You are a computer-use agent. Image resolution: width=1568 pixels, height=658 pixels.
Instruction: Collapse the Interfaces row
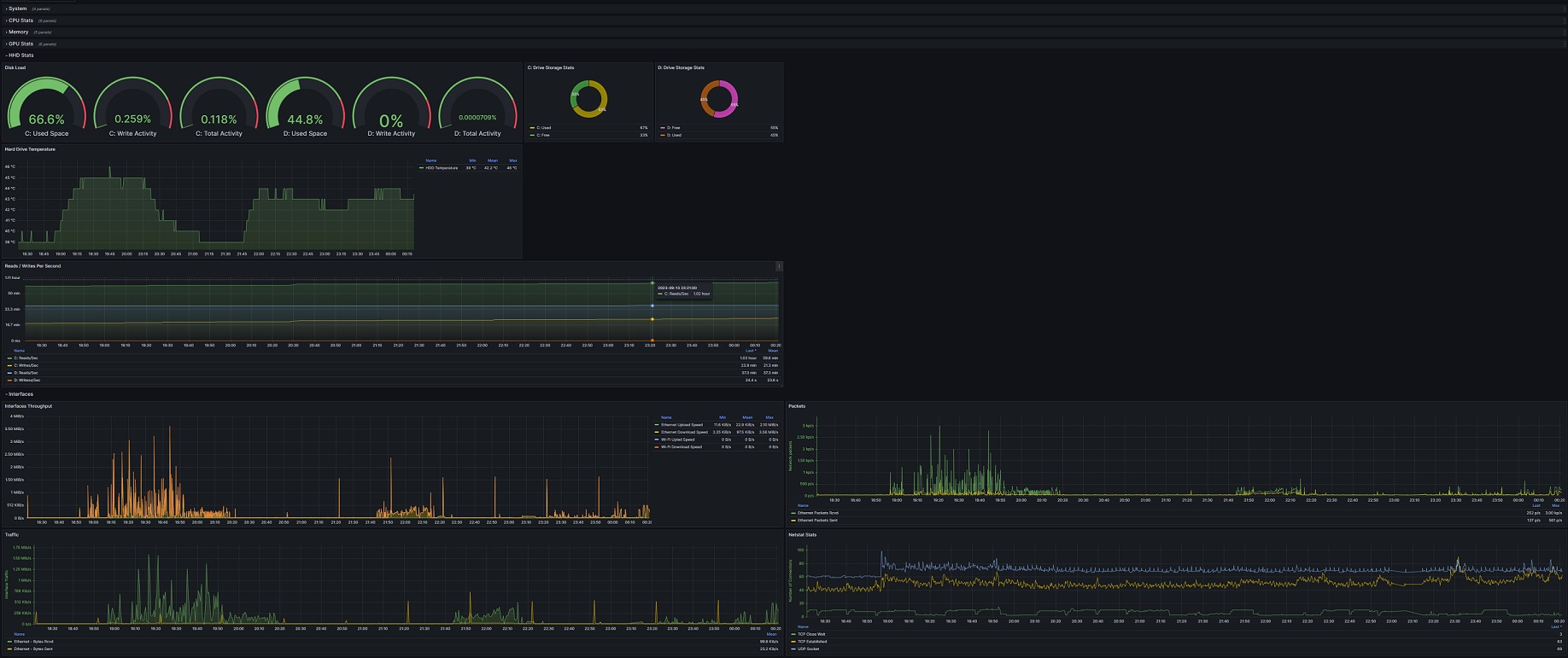pos(20,394)
